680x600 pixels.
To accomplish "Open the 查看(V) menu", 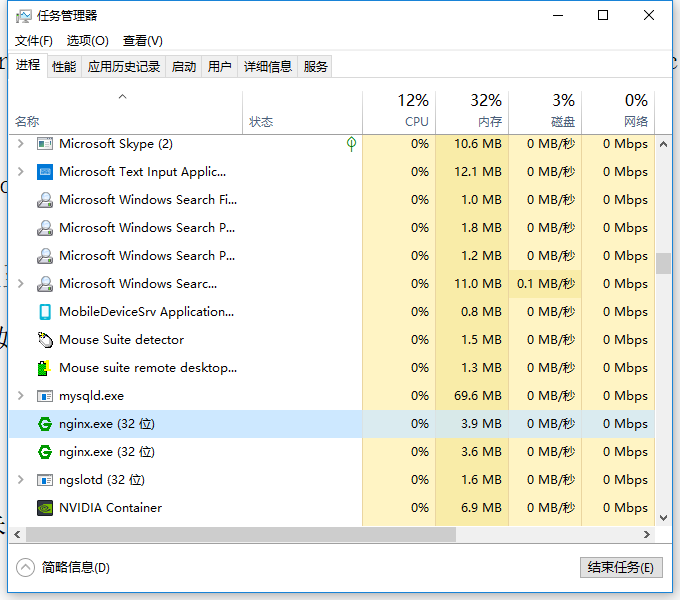I will click(143, 41).
